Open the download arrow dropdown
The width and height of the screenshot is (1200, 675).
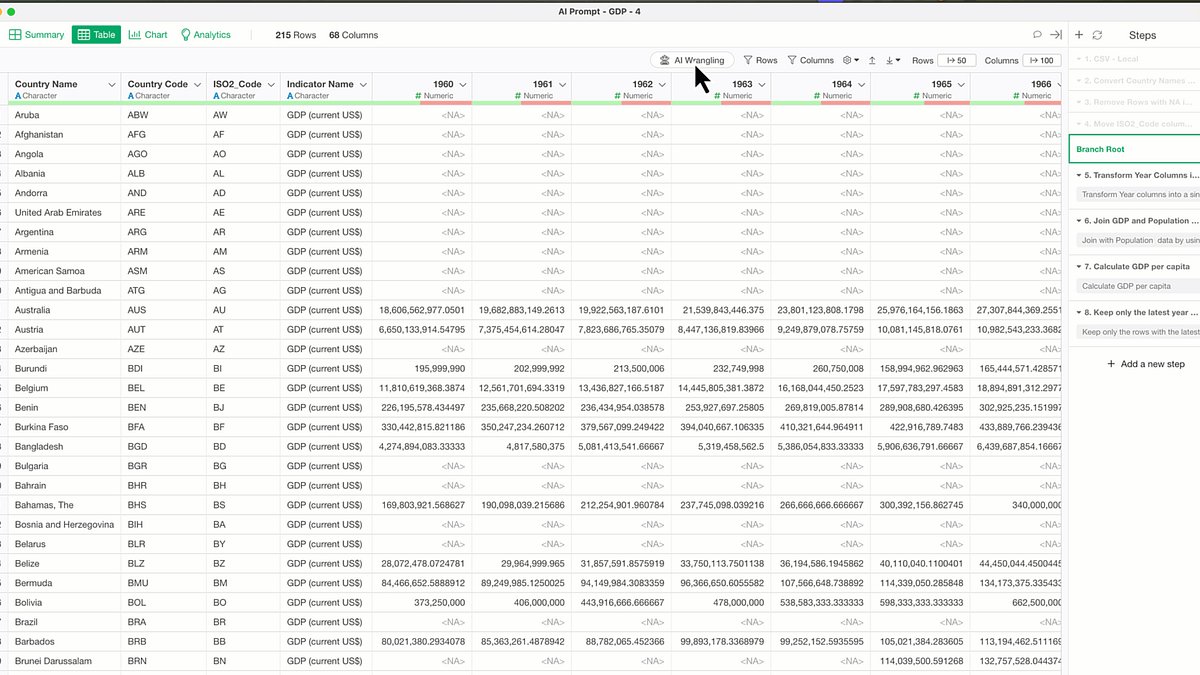point(893,60)
